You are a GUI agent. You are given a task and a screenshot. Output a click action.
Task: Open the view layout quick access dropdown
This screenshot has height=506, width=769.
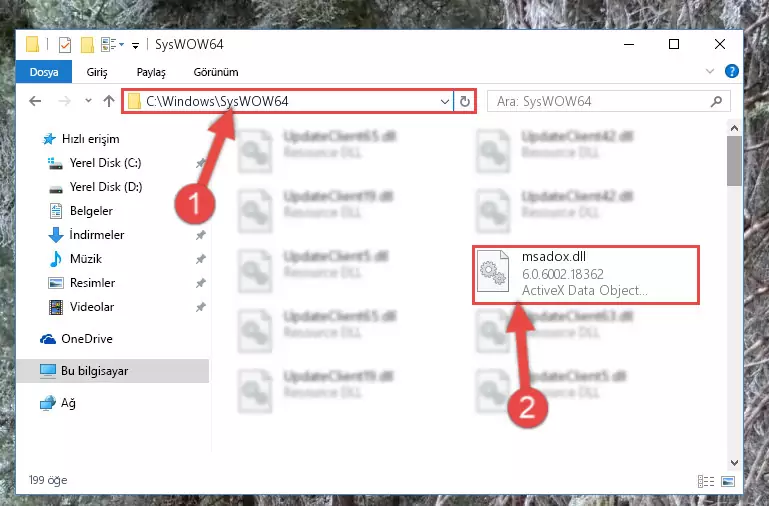(x=112, y=45)
